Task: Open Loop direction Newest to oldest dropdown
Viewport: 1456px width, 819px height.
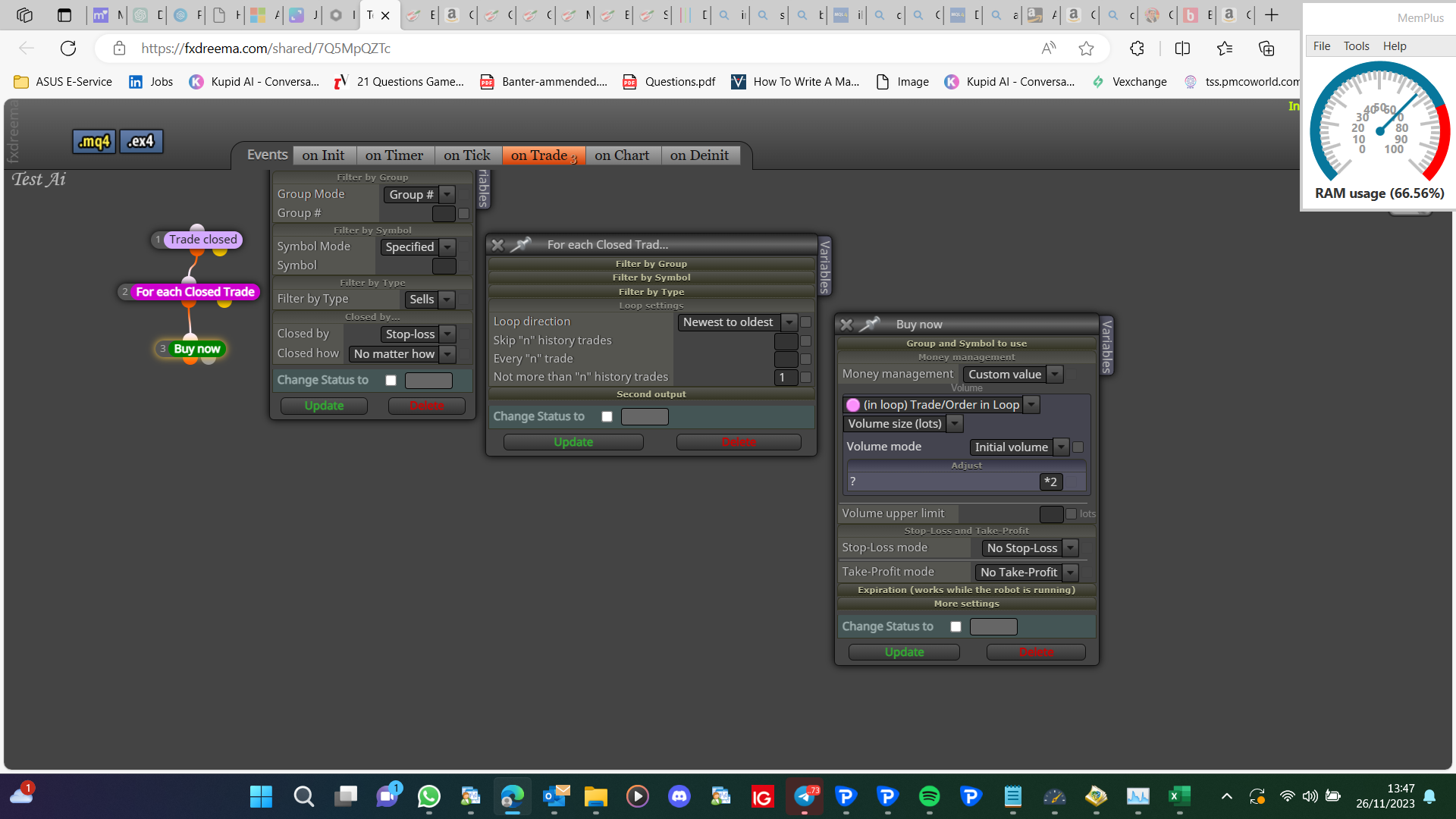Action: pyautogui.click(x=736, y=322)
